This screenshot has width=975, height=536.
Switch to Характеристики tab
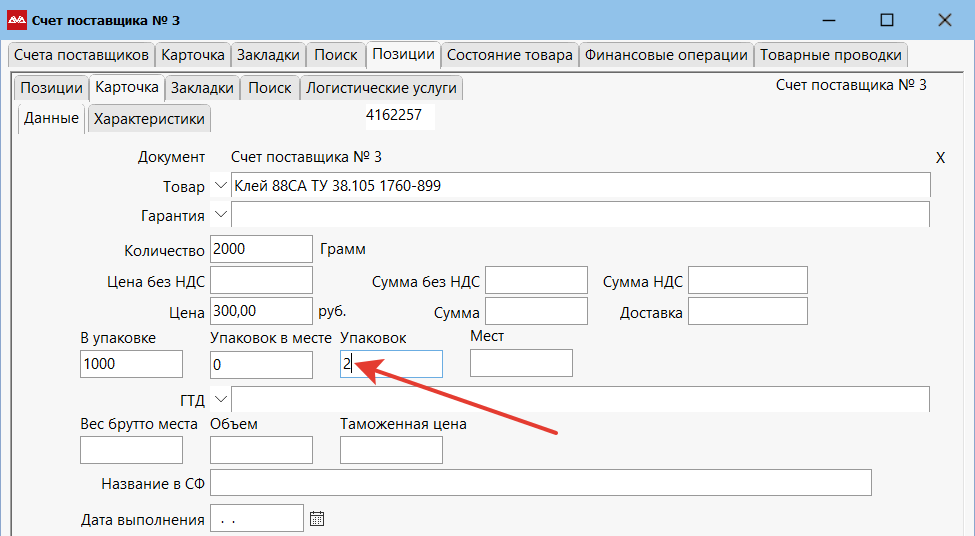(149, 120)
